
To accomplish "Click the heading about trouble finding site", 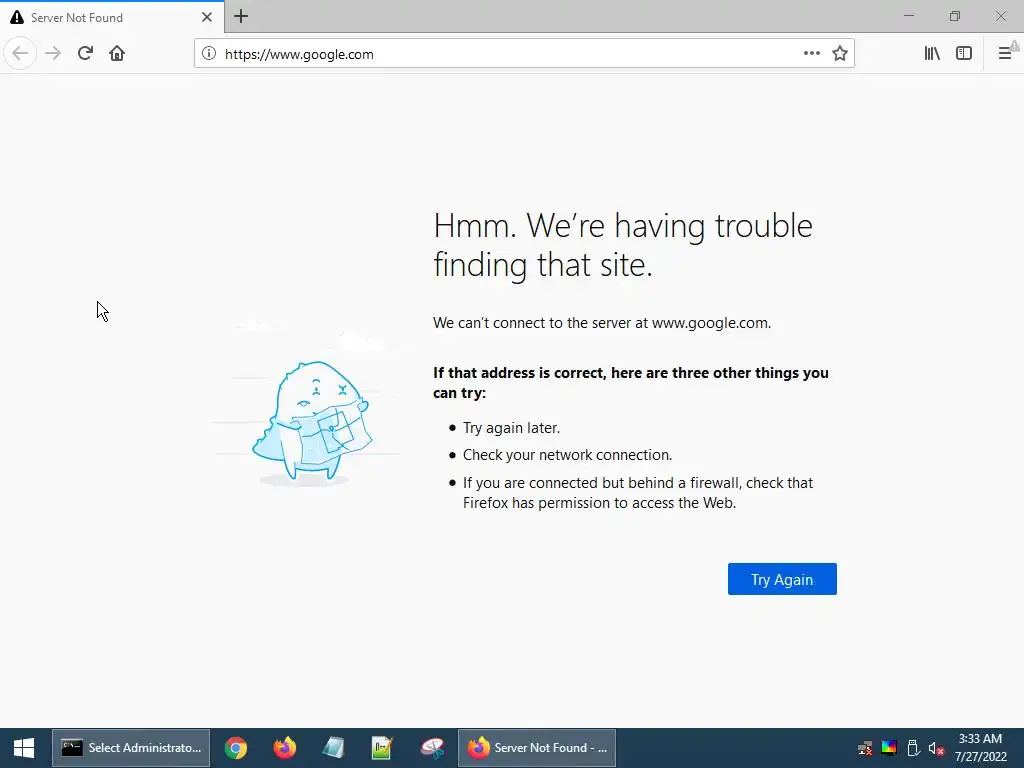I will coord(623,245).
